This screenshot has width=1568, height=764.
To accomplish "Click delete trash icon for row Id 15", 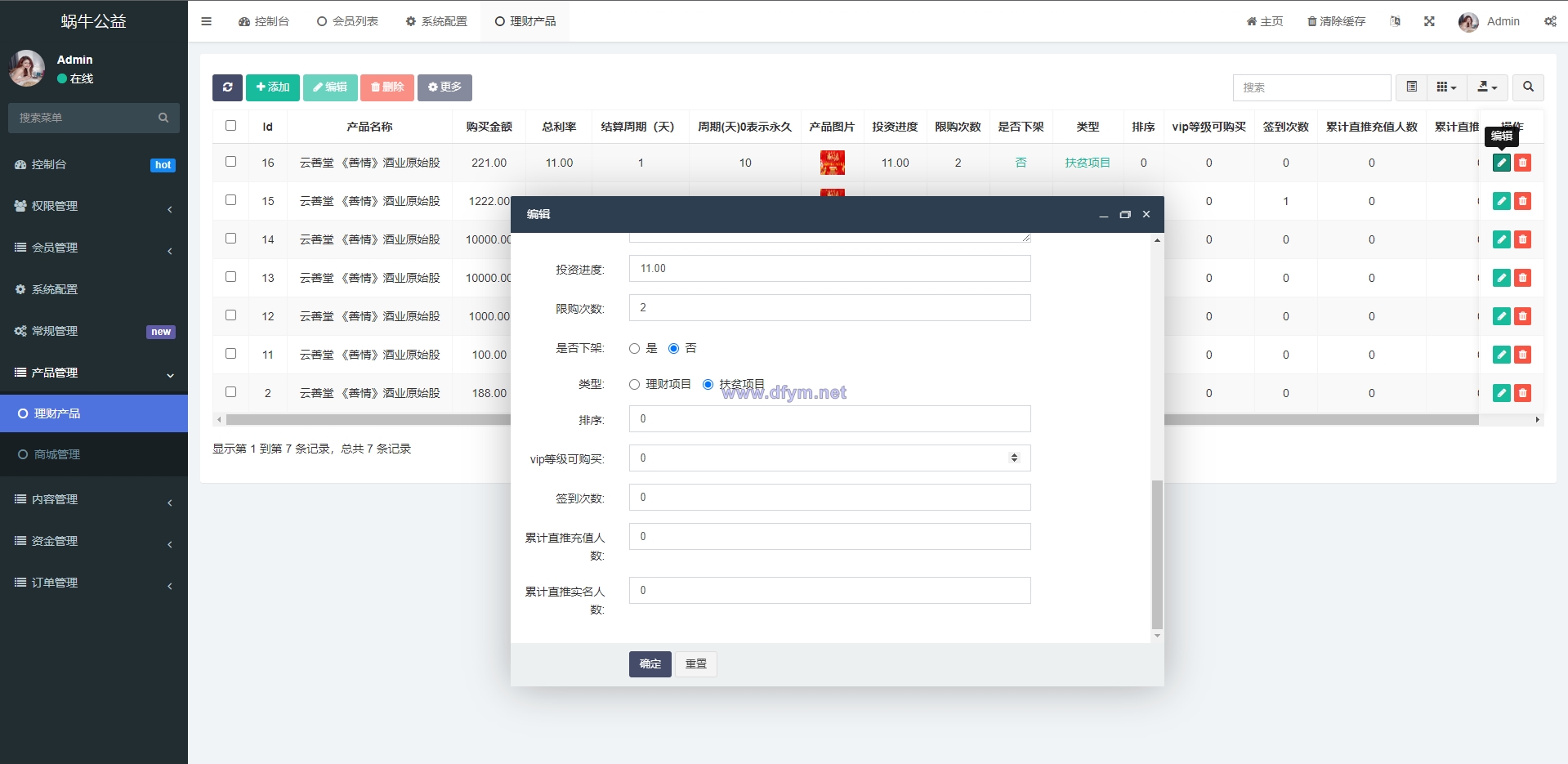I will (1522, 201).
